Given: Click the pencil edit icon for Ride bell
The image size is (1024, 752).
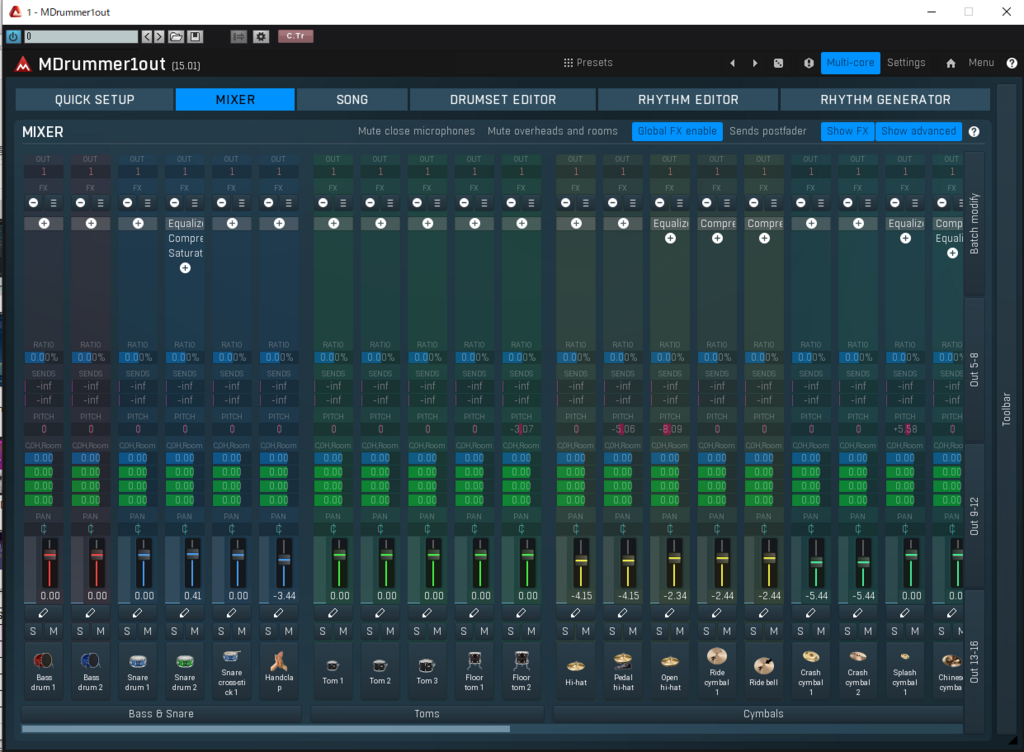Looking at the screenshot, I should [x=763, y=613].
